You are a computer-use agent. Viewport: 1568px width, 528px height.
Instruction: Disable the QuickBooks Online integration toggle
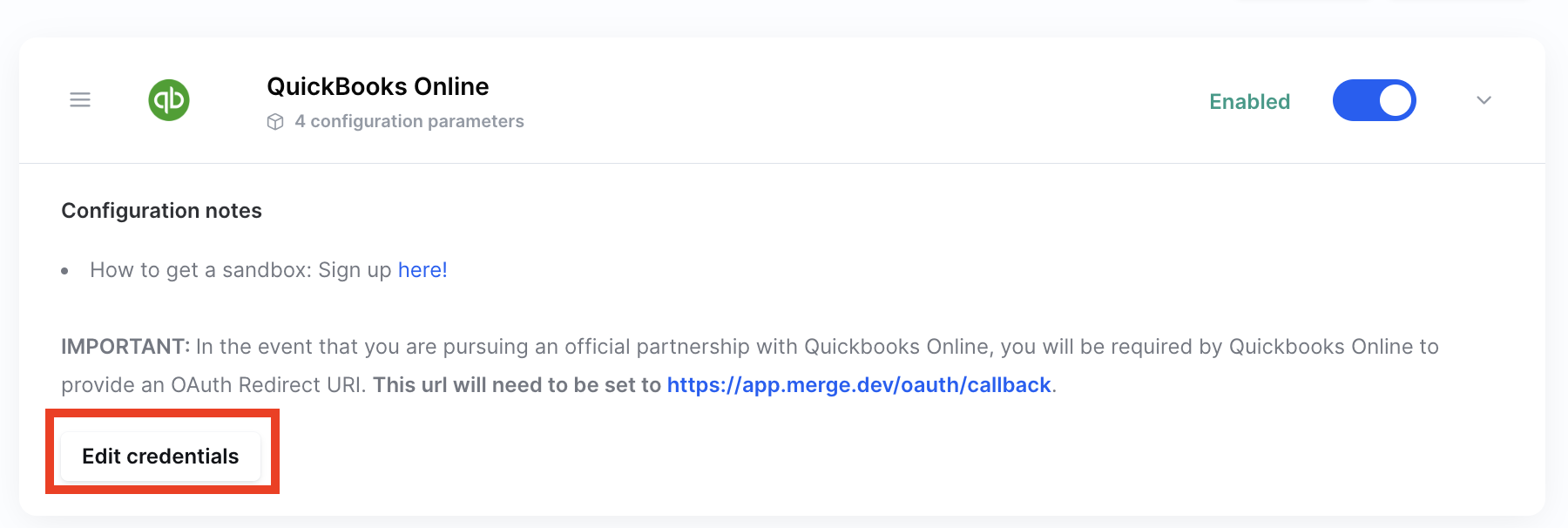(x=1374, y=100)
